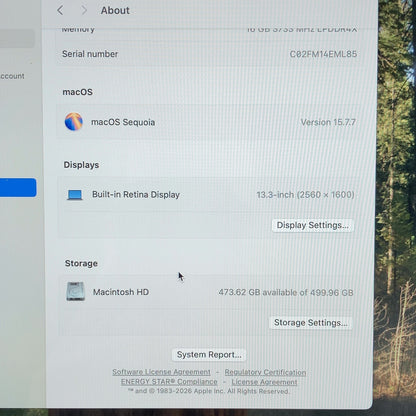Click the Macintosh HD drive icon
The width and height of the screenshot is (416, 416).
pyautogui.click(x=76, y=291)
